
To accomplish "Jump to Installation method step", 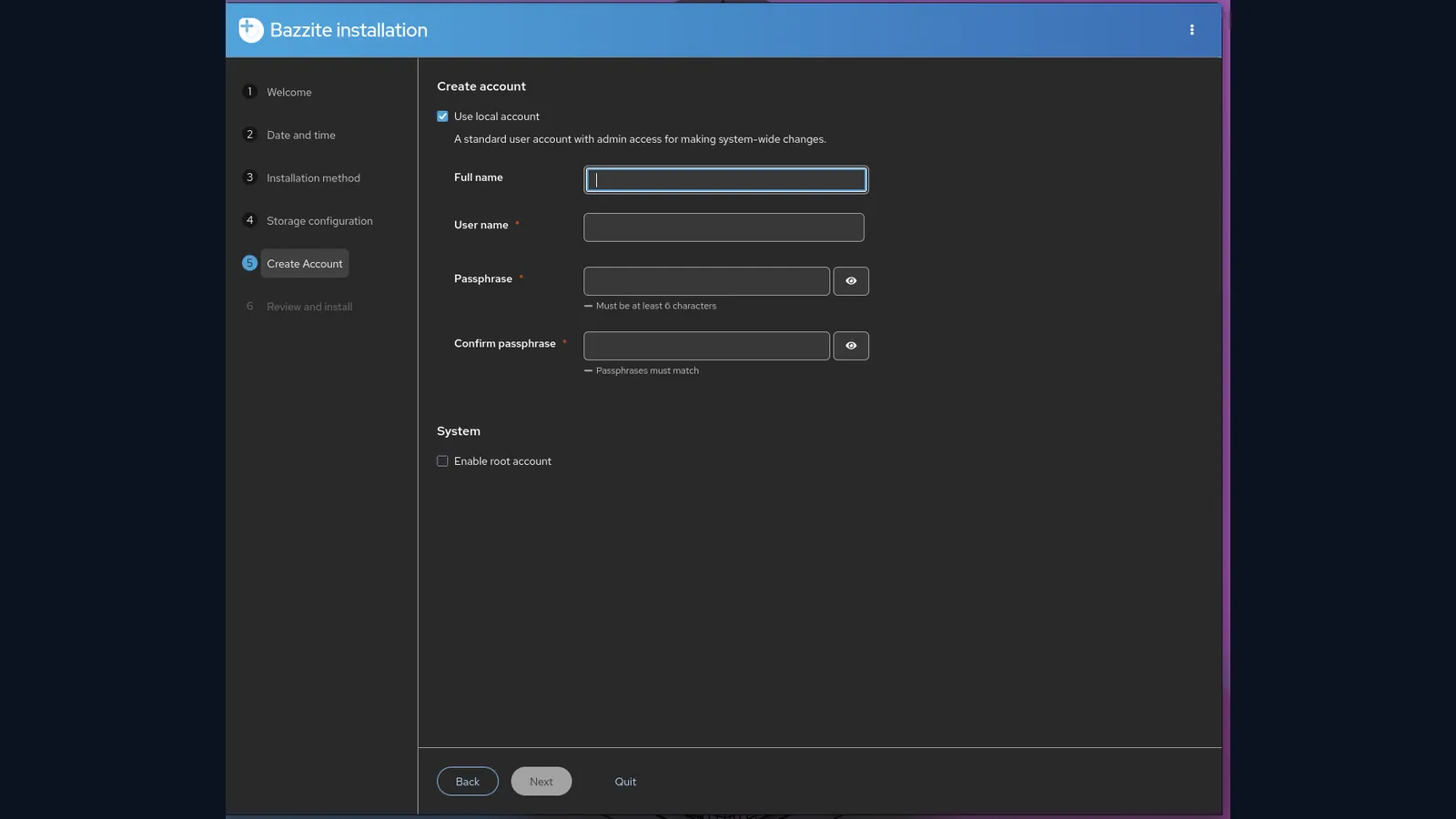I will [313, 177].
